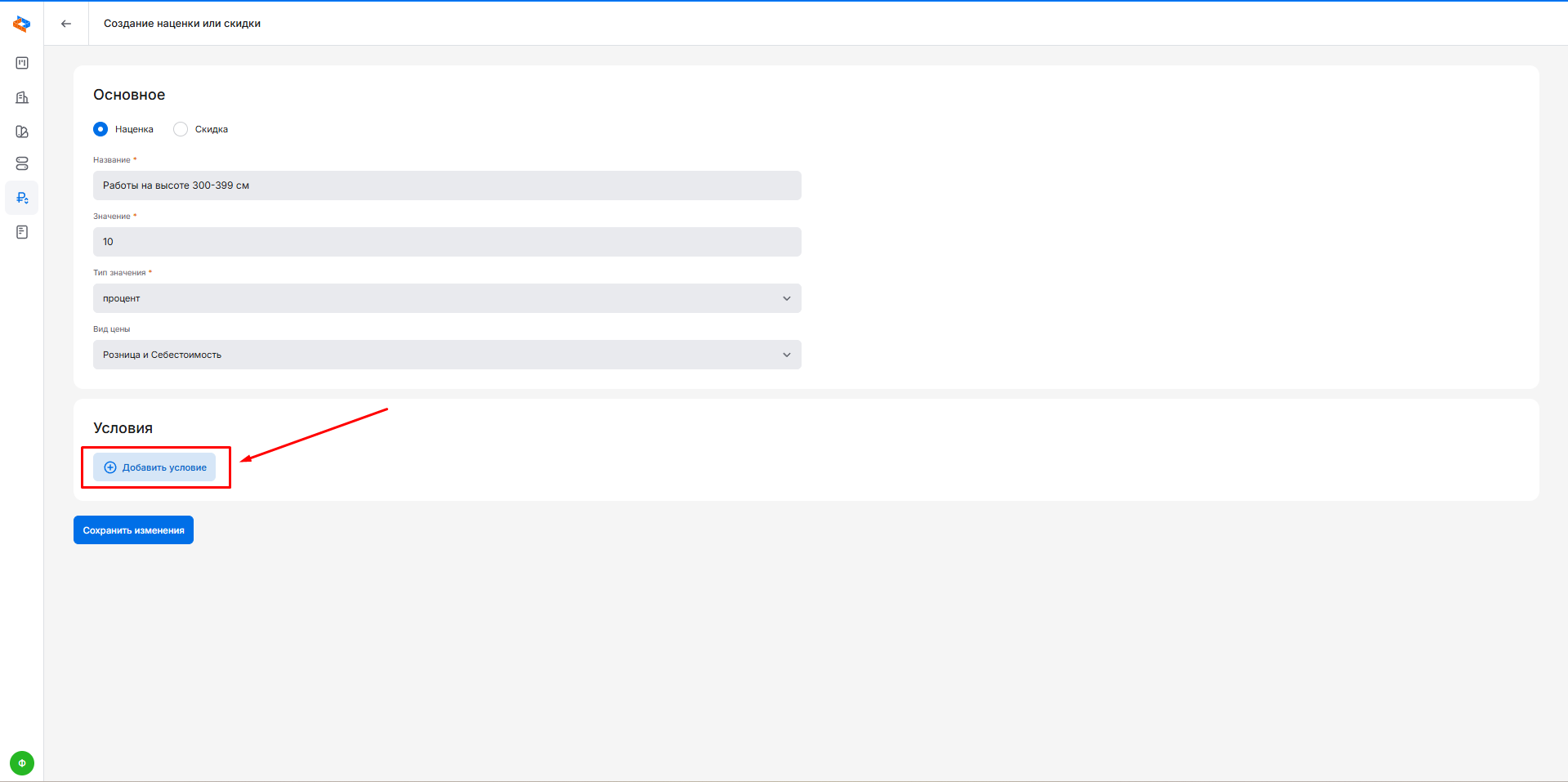Expand the Вид цены dropdown

coord(446,355)
